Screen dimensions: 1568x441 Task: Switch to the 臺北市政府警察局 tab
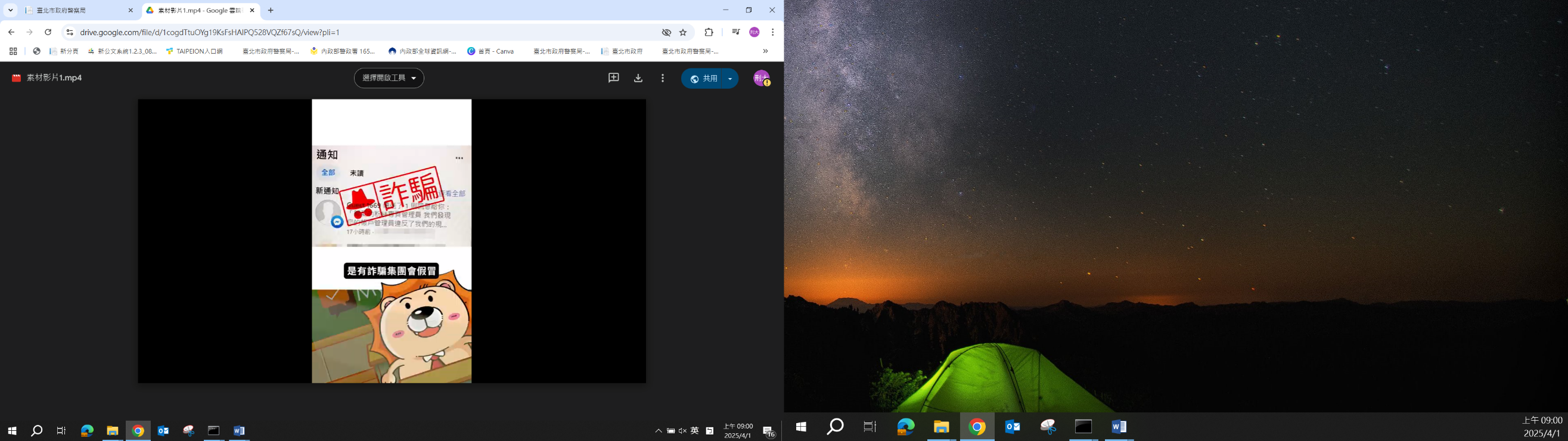click(x=78, y=10)
